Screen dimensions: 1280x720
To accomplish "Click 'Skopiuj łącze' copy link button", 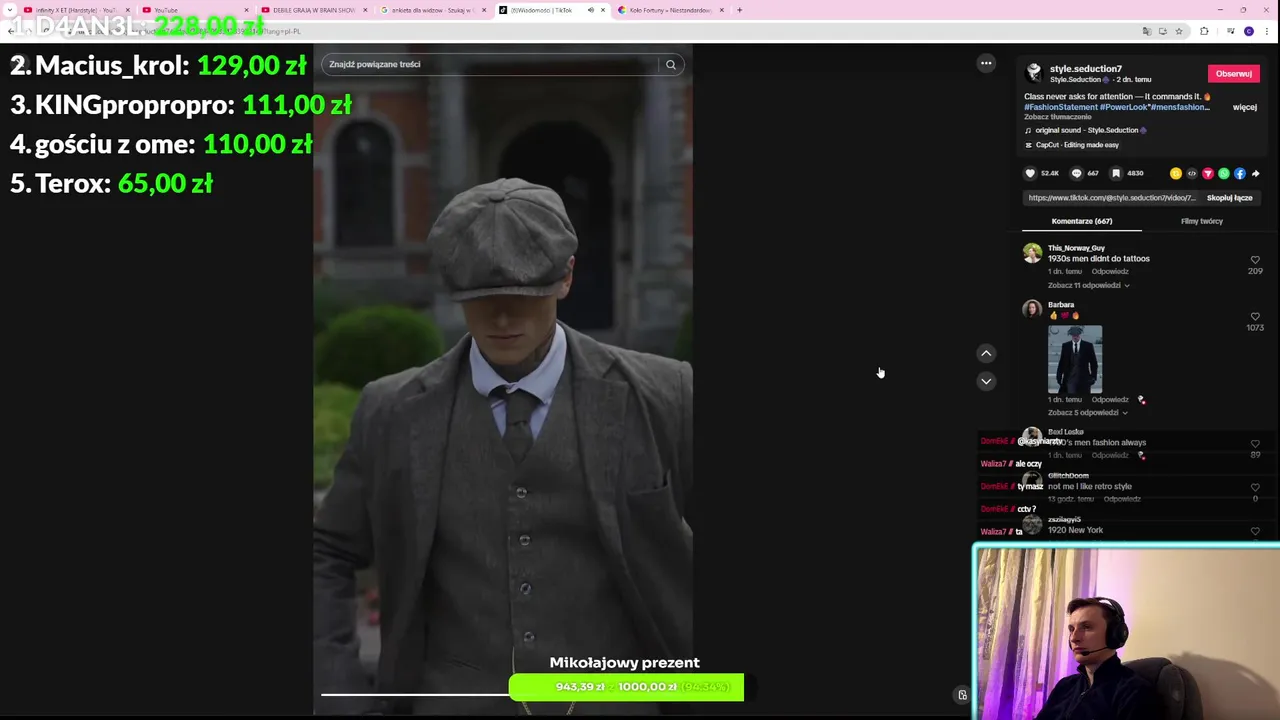I will click(x=1229, y=198).
